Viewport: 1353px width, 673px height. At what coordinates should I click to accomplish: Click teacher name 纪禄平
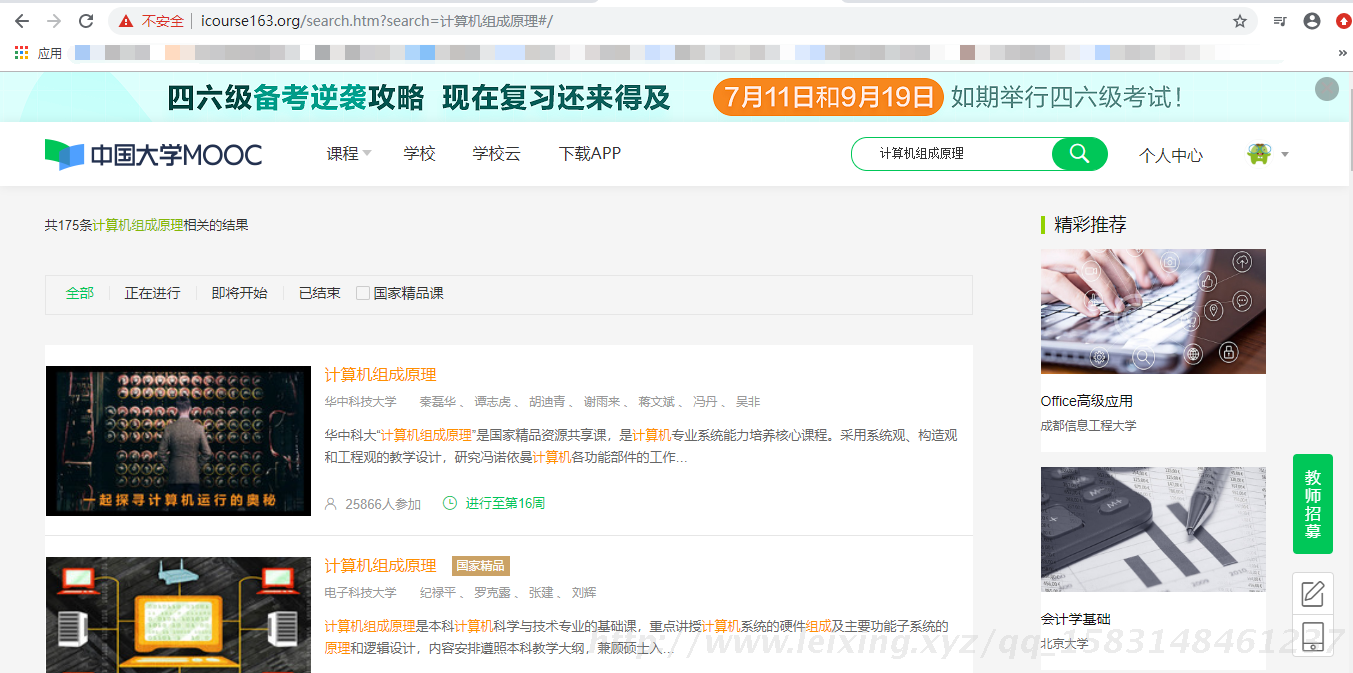click(x=437, y=592)
